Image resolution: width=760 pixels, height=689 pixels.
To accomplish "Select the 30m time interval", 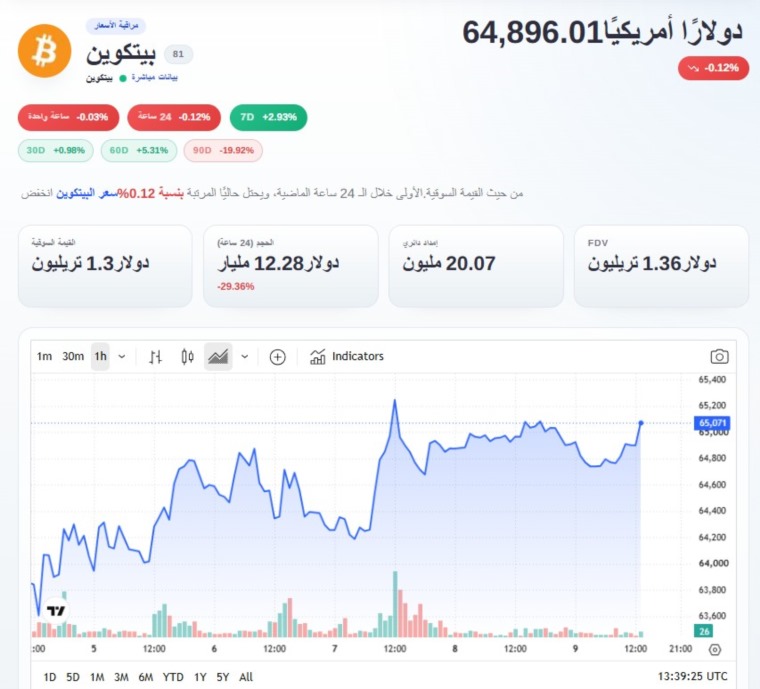I will click(x=73, y=357).
